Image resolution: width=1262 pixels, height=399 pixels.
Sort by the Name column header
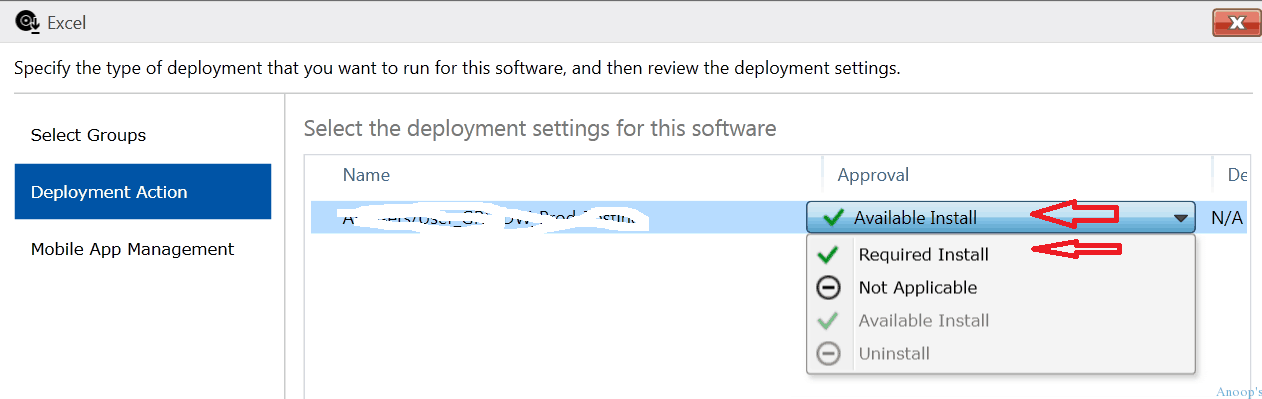366,175
